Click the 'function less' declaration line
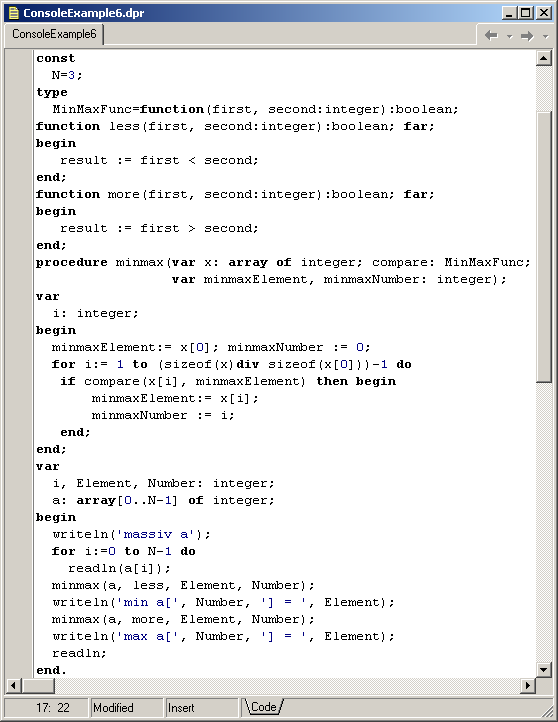 point(235,126)
